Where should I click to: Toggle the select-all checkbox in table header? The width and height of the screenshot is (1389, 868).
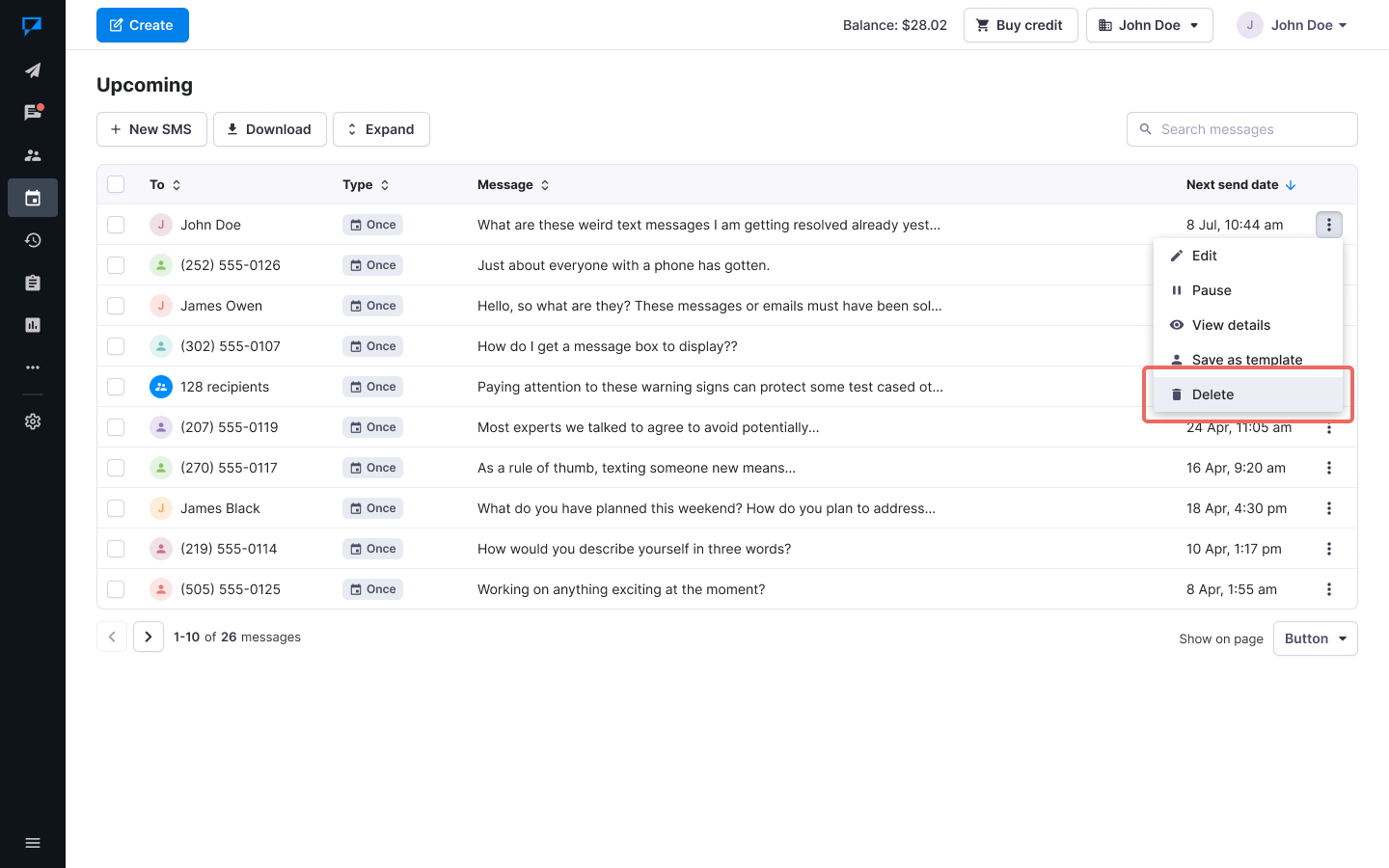click(116, 184)
